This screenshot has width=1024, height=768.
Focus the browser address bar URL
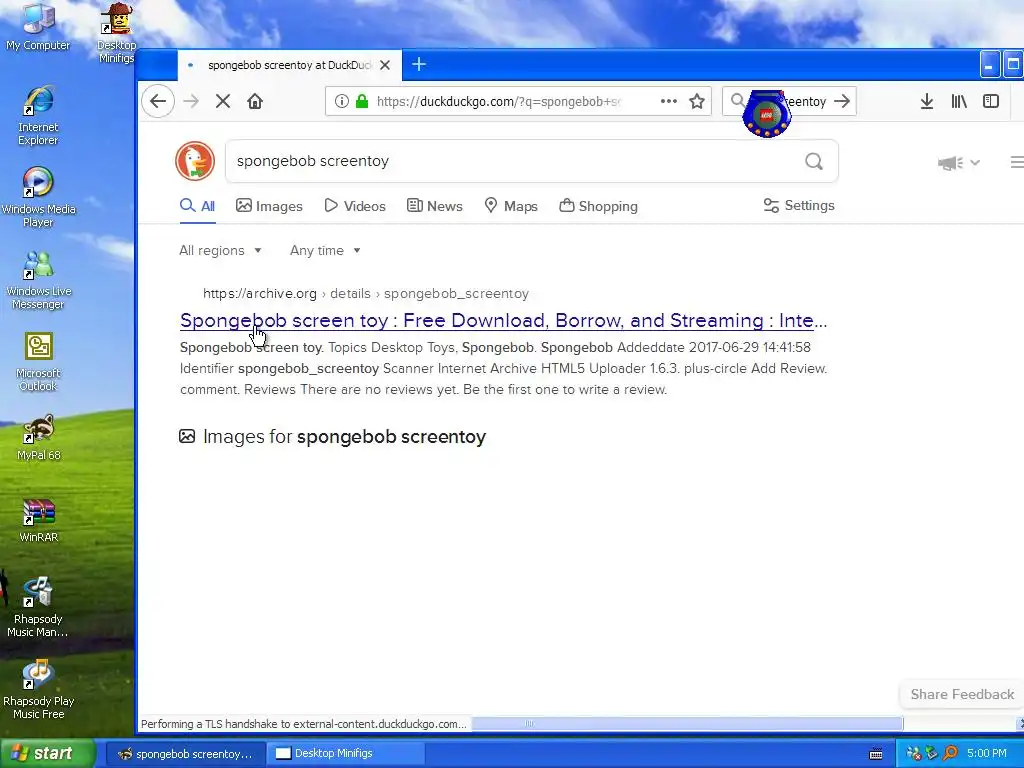pos(499,101)
